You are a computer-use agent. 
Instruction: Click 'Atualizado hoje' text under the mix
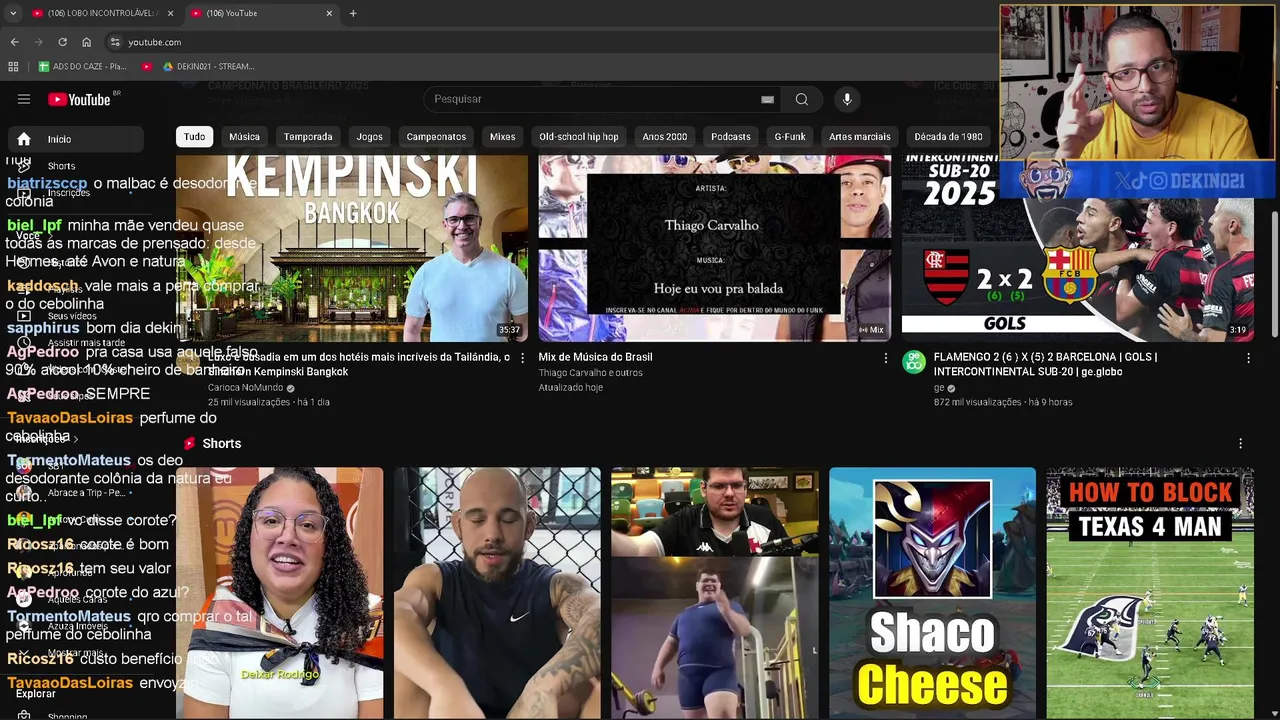tap(571, 387)
